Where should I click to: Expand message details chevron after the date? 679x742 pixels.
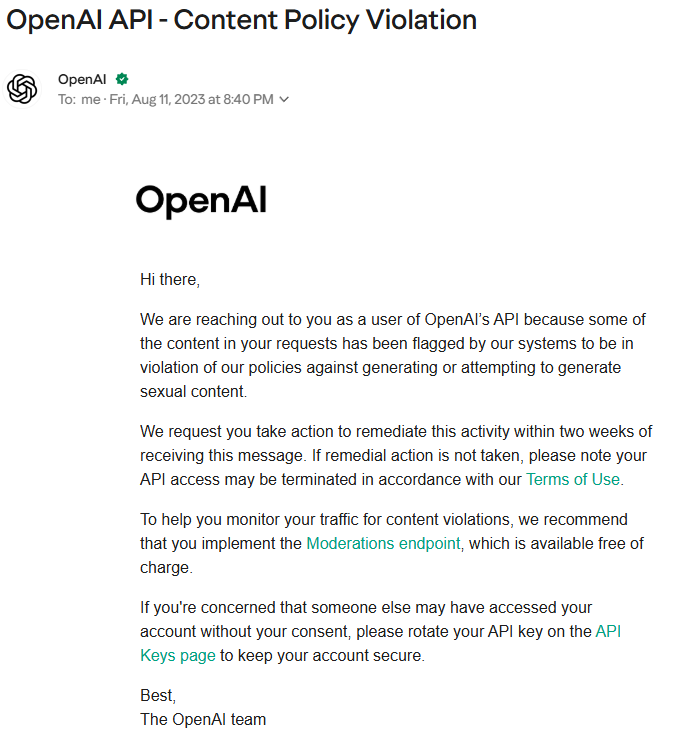click(284, 100)
